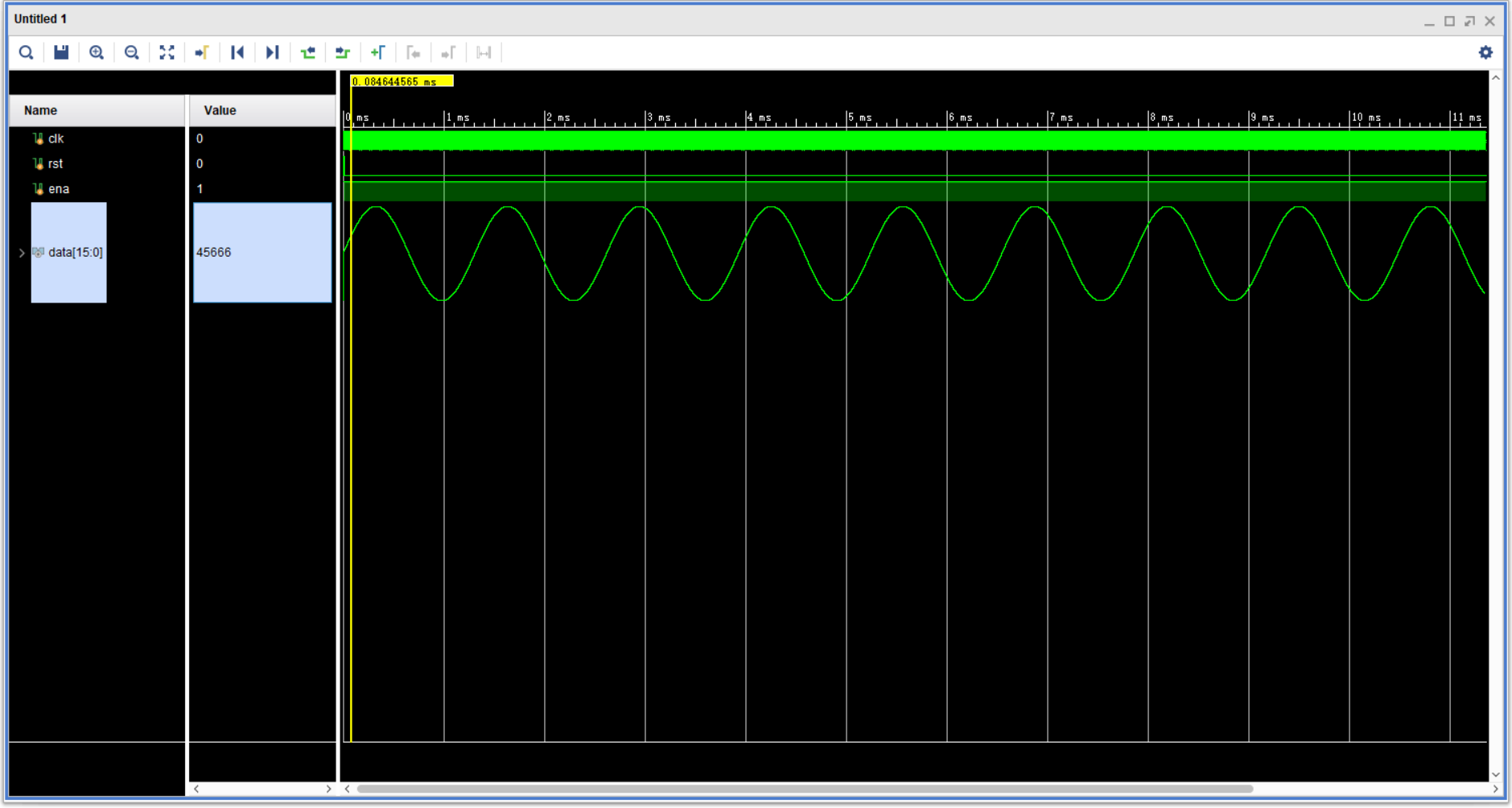
Task: Click the Name column header
Action: [x=39, y=110]
